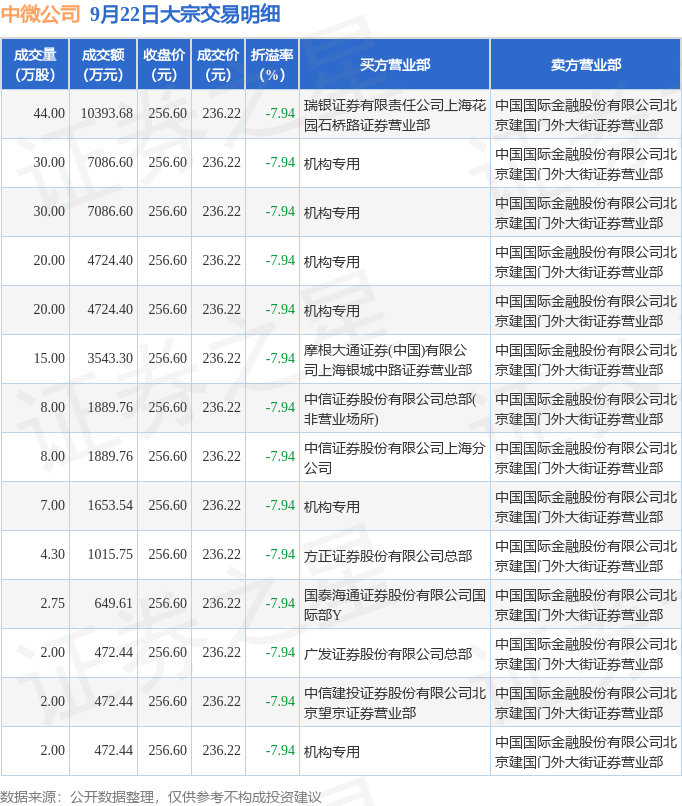Click 256.60 in the 3543.30 row
This screenshot has width=682, height=806.
coord(168,358)
